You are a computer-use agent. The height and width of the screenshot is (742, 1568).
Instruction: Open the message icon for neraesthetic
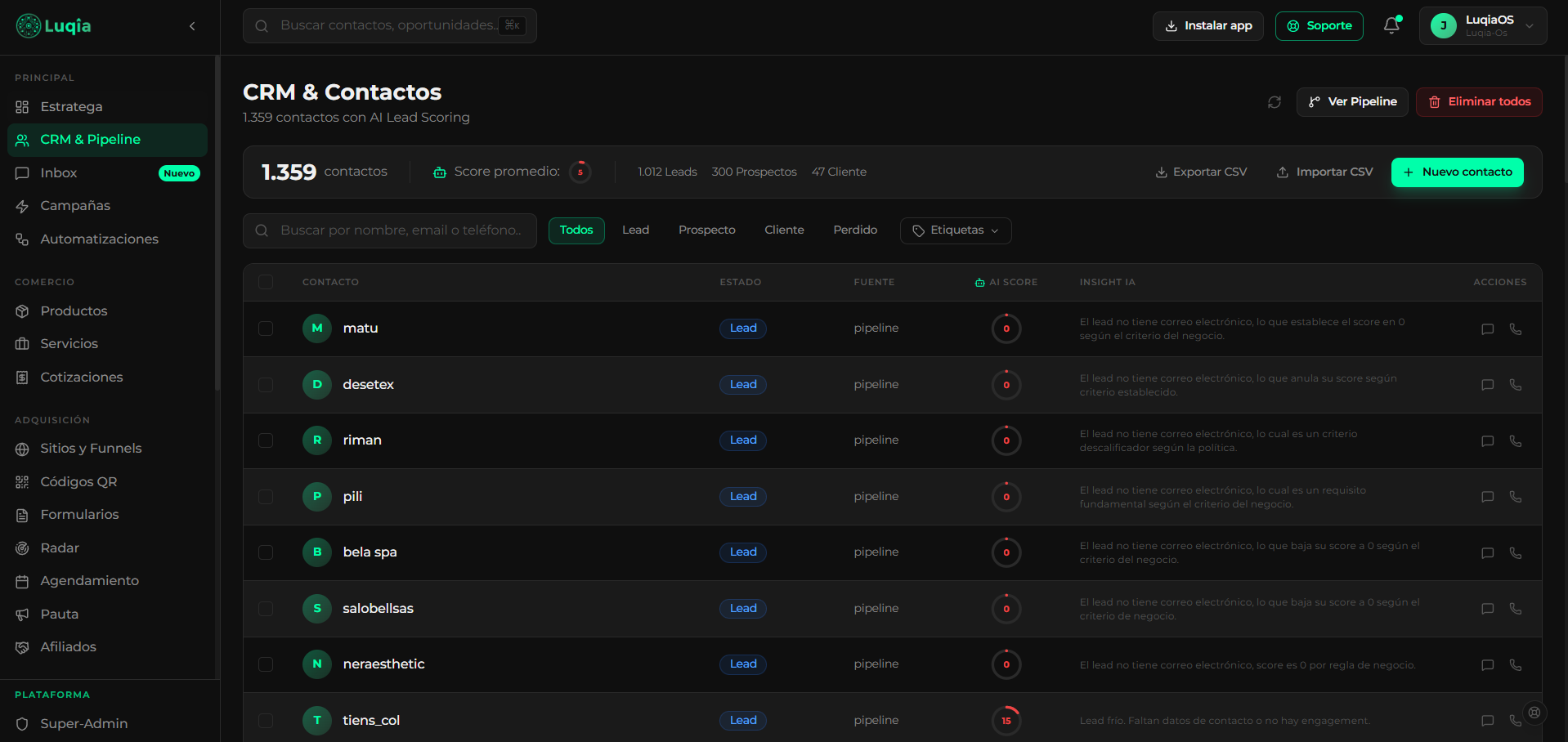click(1487, 665)
